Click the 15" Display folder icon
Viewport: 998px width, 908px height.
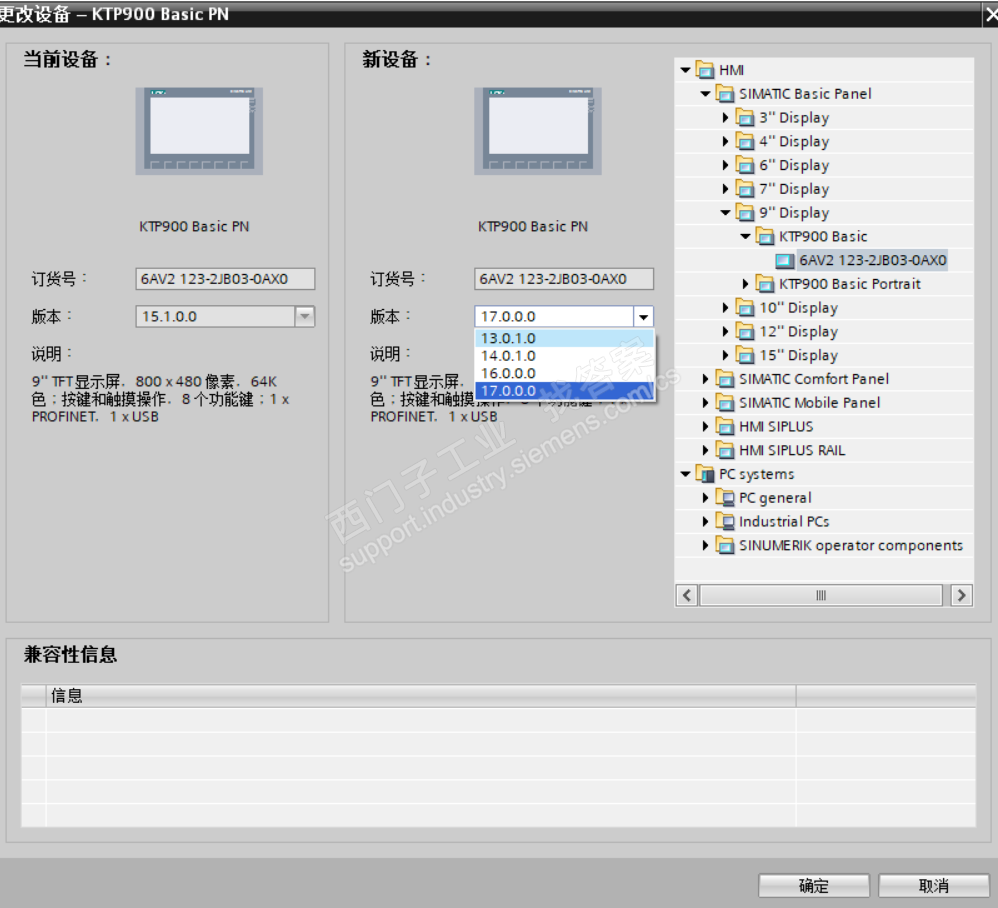point(745,355)
